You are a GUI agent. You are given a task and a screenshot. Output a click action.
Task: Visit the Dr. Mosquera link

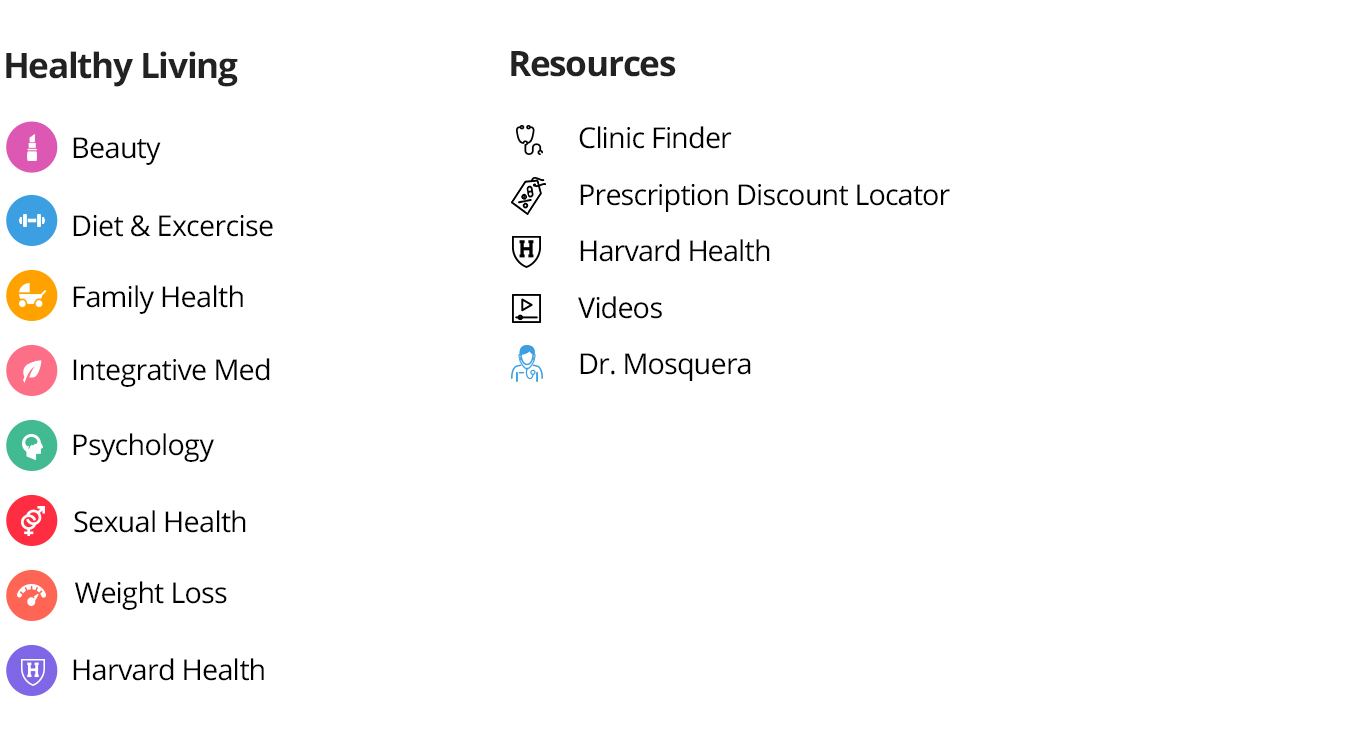[x=664, y=364]
